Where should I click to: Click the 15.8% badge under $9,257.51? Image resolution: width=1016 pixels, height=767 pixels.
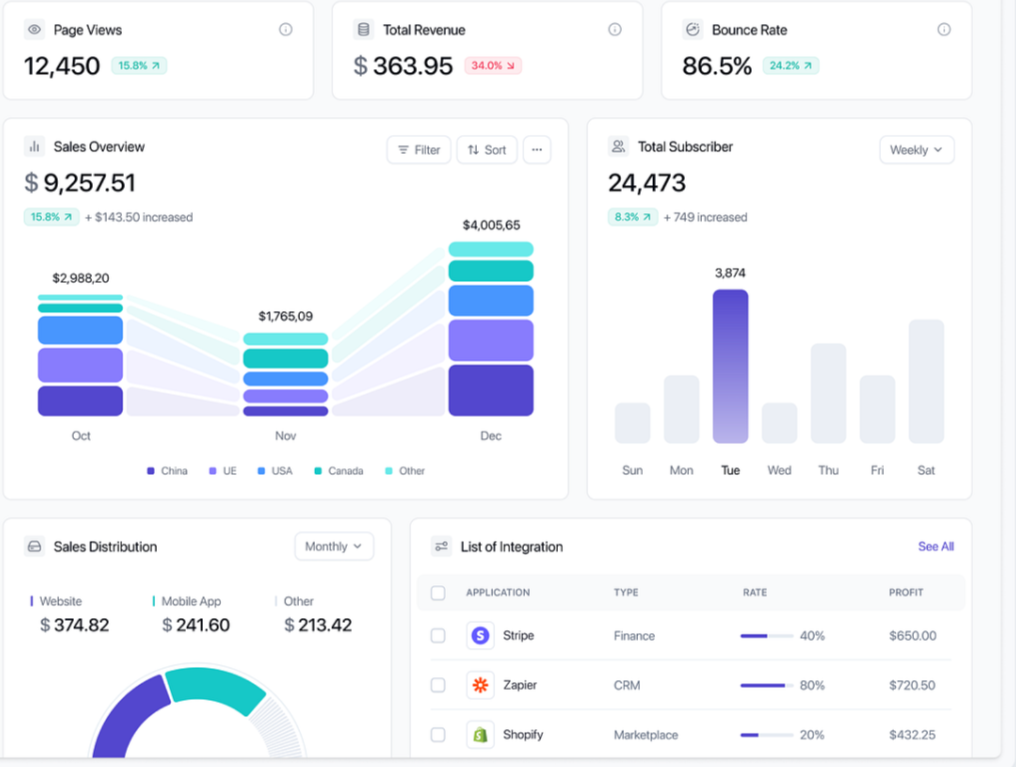point(51,217)
